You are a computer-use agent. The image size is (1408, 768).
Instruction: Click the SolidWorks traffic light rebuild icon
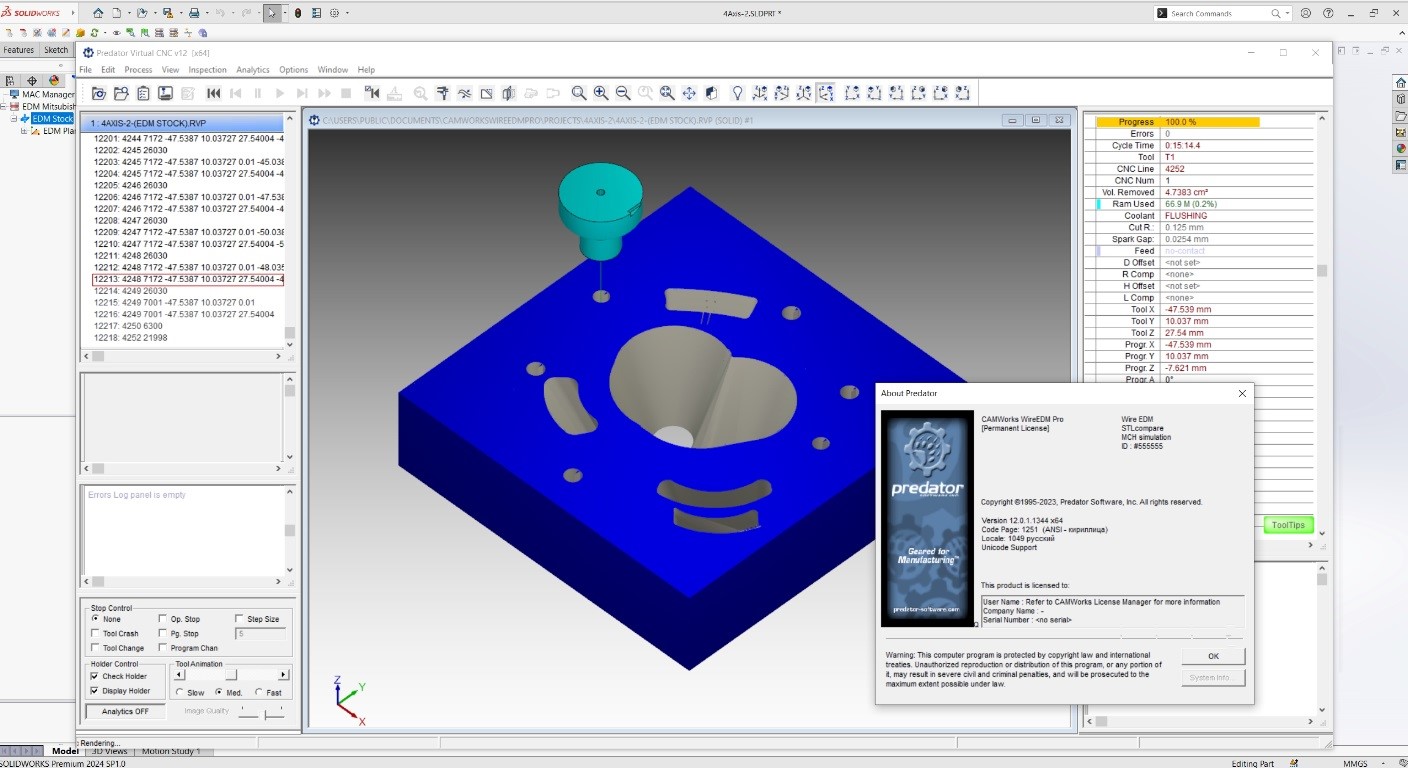tap(298, 13)
